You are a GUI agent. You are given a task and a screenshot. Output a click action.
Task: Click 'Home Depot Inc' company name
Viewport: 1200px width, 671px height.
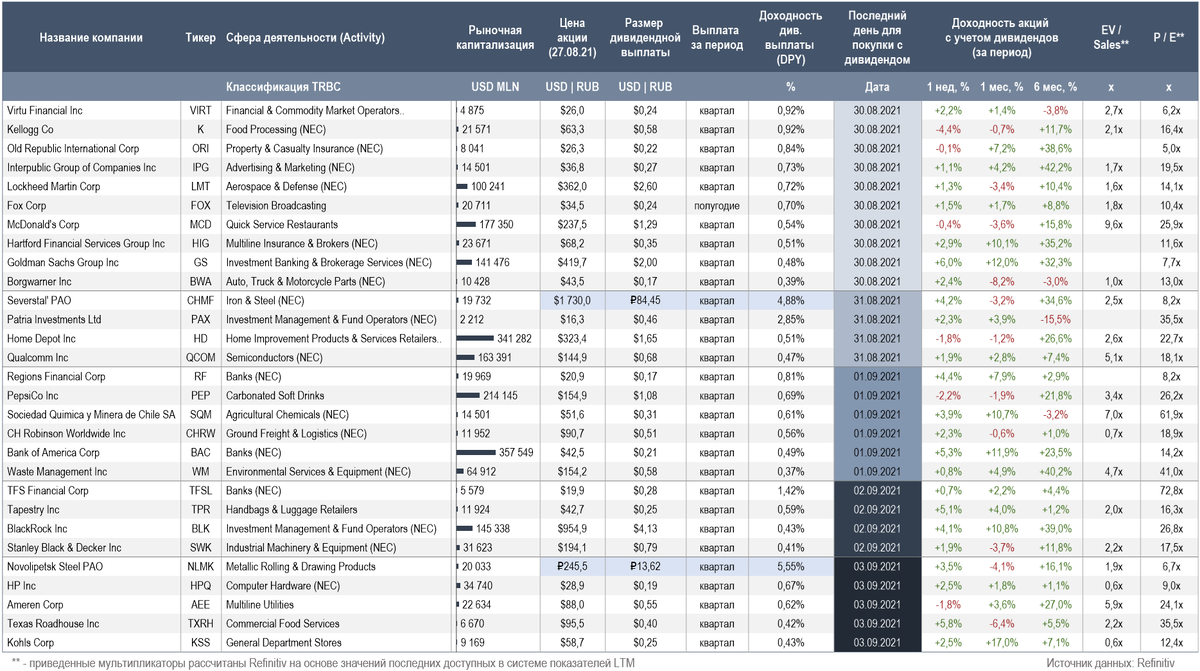(x=39, y=339)
